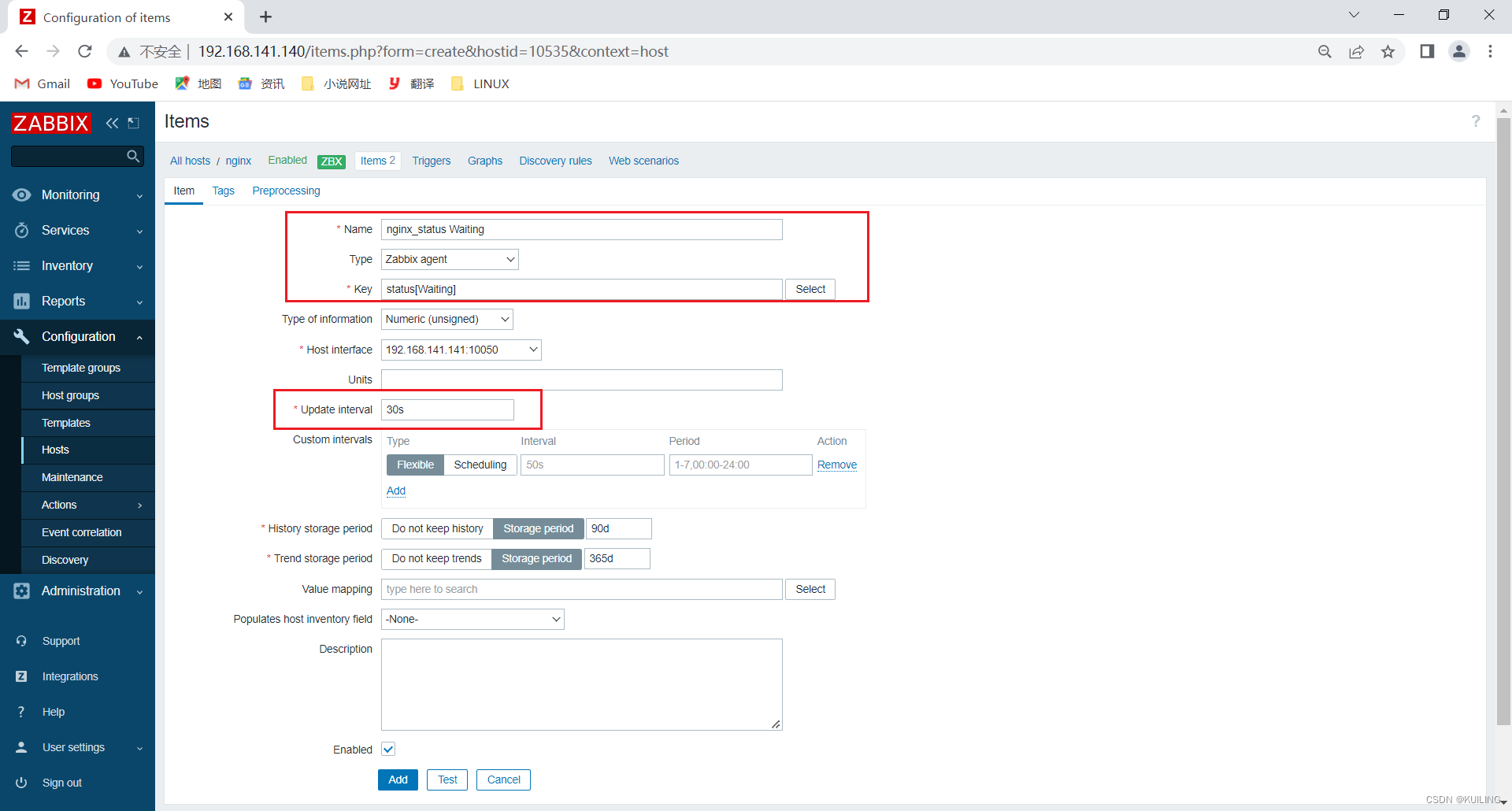Open the Triggers link in host navigation
1512x811 pixels.
(432, 161)
